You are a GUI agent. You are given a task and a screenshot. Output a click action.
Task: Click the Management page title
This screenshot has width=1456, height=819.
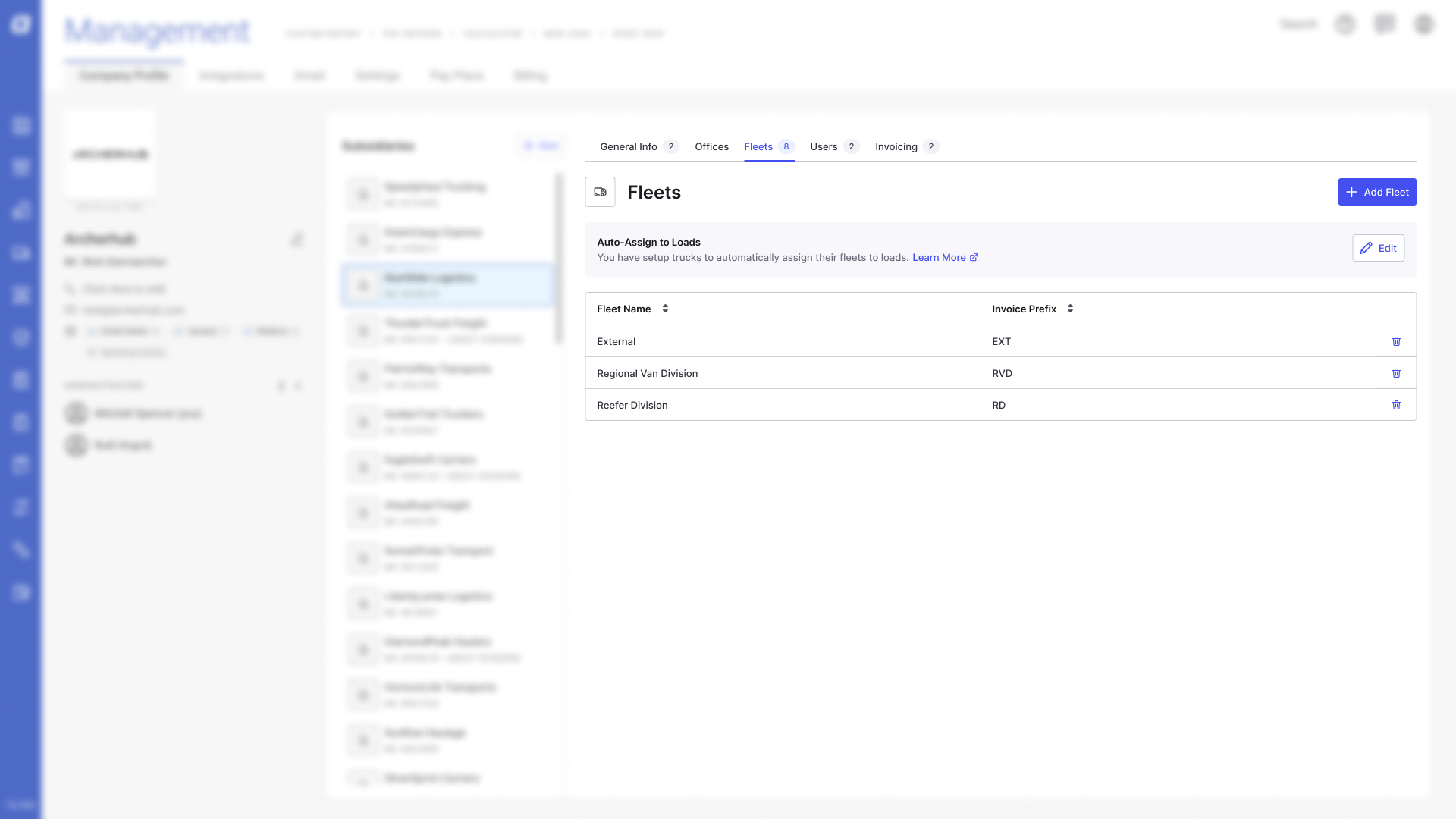click(157, 32)
